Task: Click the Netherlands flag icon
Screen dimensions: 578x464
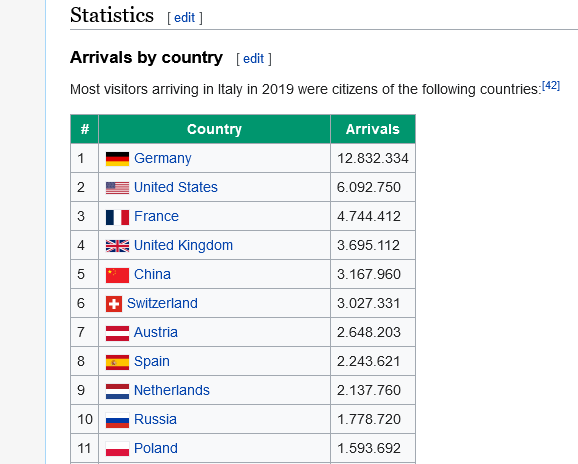Action: [117, 391]
